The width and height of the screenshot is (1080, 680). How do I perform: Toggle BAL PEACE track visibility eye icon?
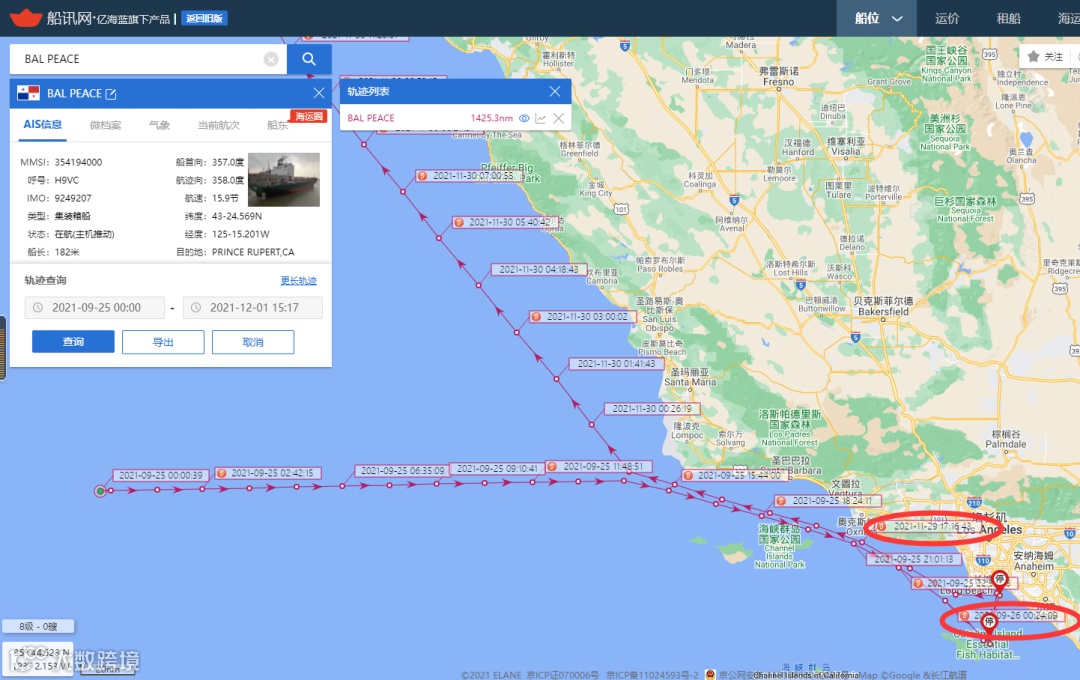(524, 119)
